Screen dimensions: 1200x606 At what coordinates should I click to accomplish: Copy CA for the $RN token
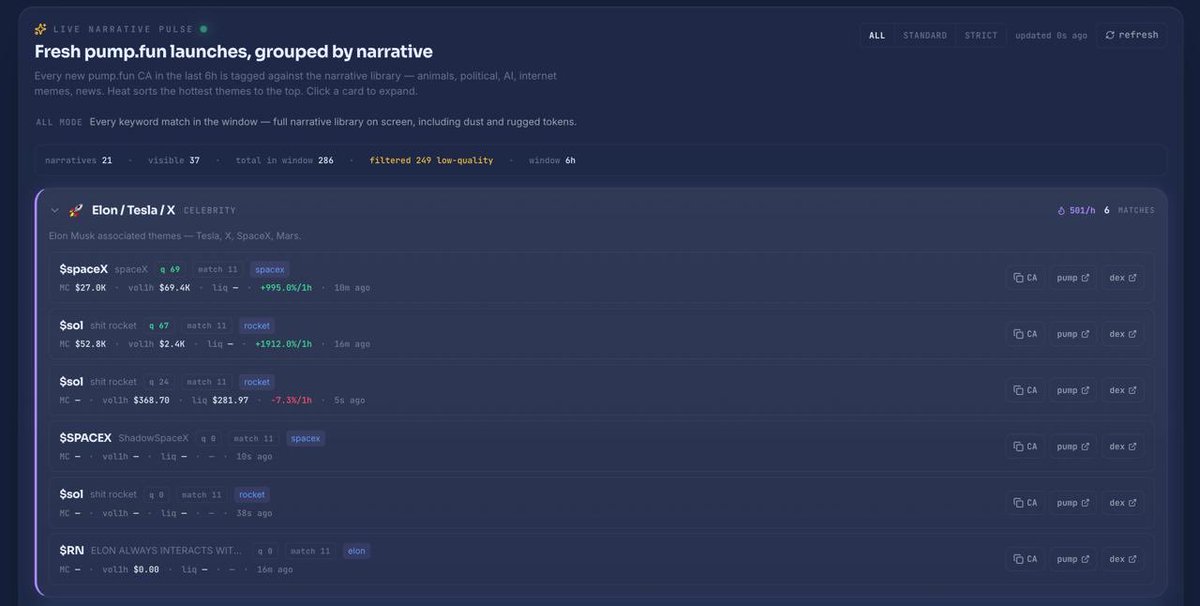[x=1025, y=559]
